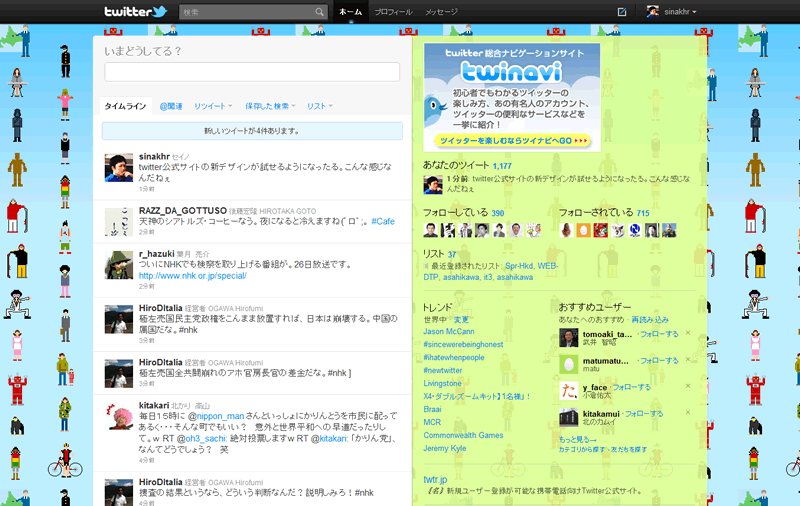Dismiss kitakamui suggestion with X
800x506 pixels.
click(688, 412)
